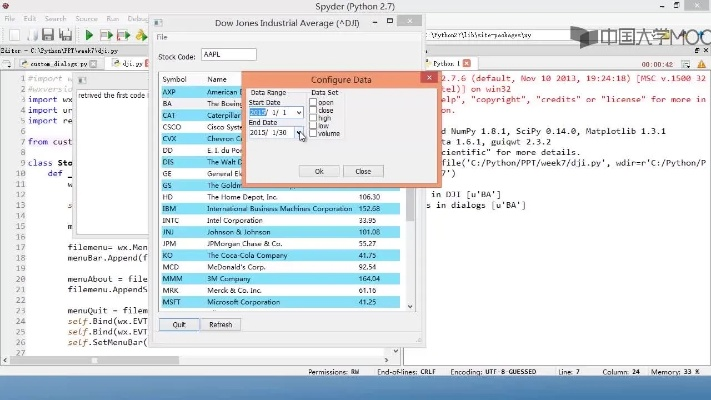Close the console pane with X icon
The image size is (711, 400).
[706, 50]
